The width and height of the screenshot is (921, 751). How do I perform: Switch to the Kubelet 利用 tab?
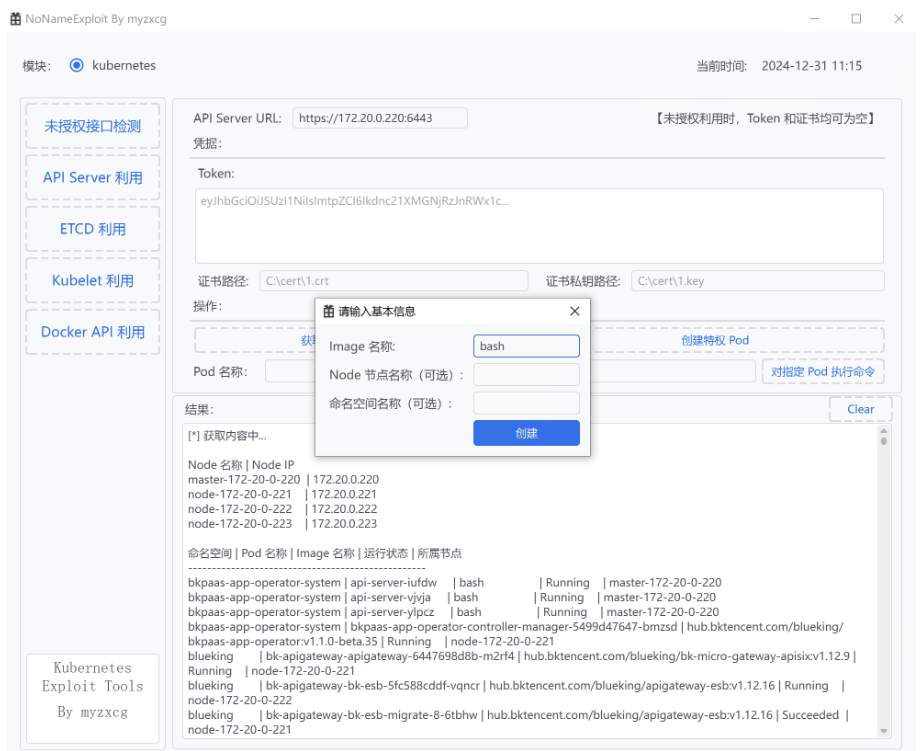pyautogui.click(x=92, y=281)
